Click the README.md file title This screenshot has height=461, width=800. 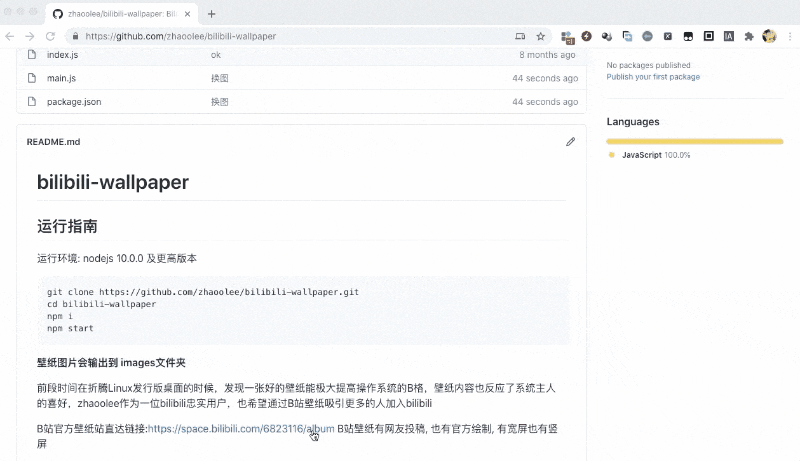point(53,142)
